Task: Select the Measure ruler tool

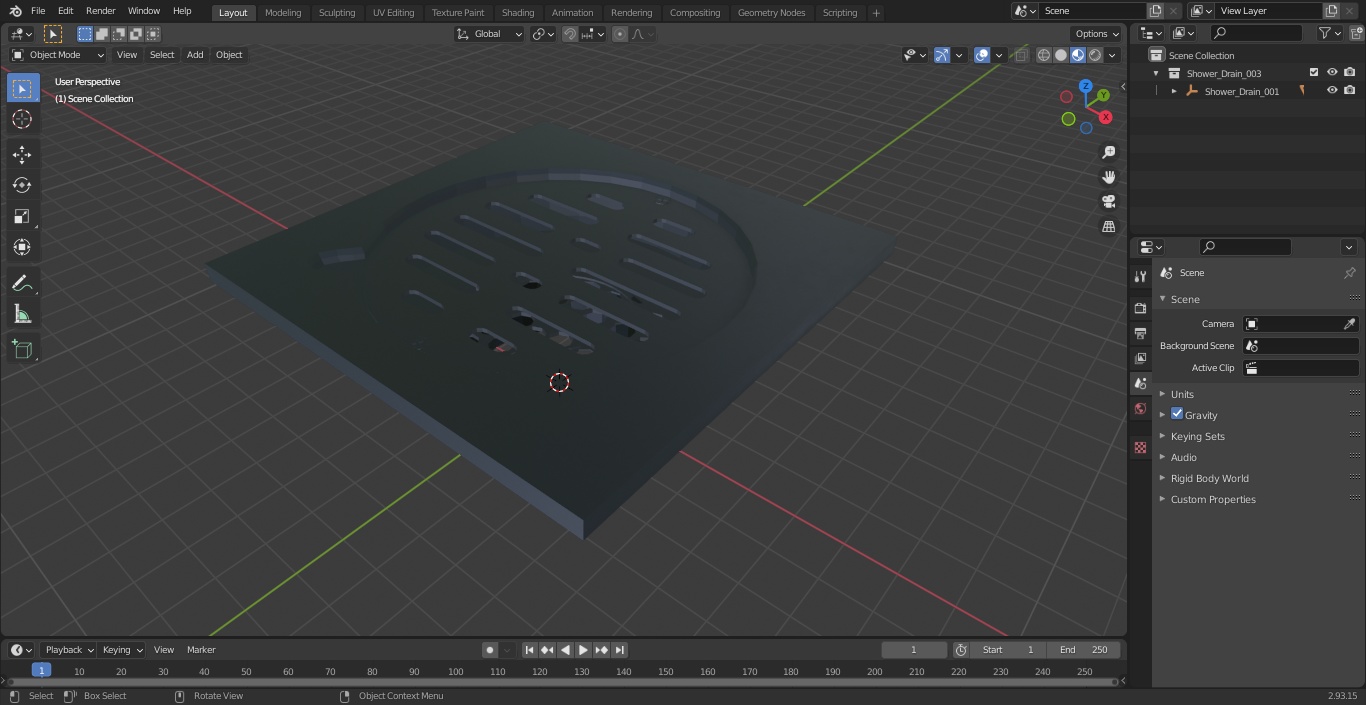Action: pos(22,314)
